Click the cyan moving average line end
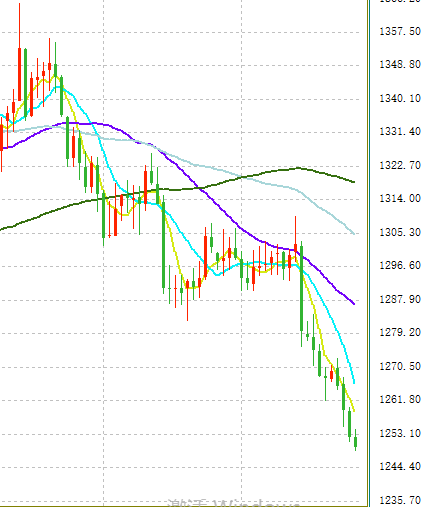Viewport: 421px width, 507px height. tap(354, 382)
